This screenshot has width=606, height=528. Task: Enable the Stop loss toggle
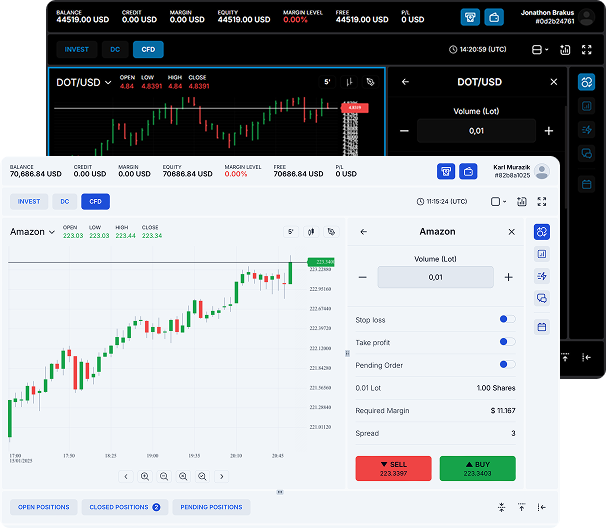coord(507,319)
